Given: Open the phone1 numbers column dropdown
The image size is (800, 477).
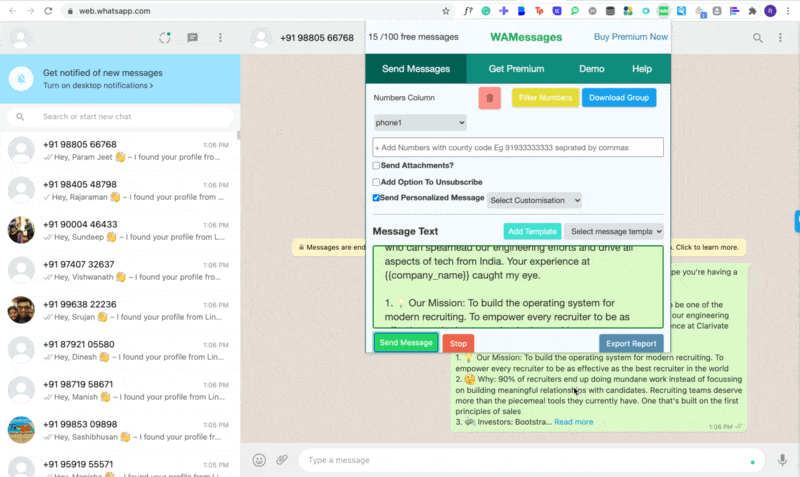Looking at the screenshot, I should pos(420,123).
